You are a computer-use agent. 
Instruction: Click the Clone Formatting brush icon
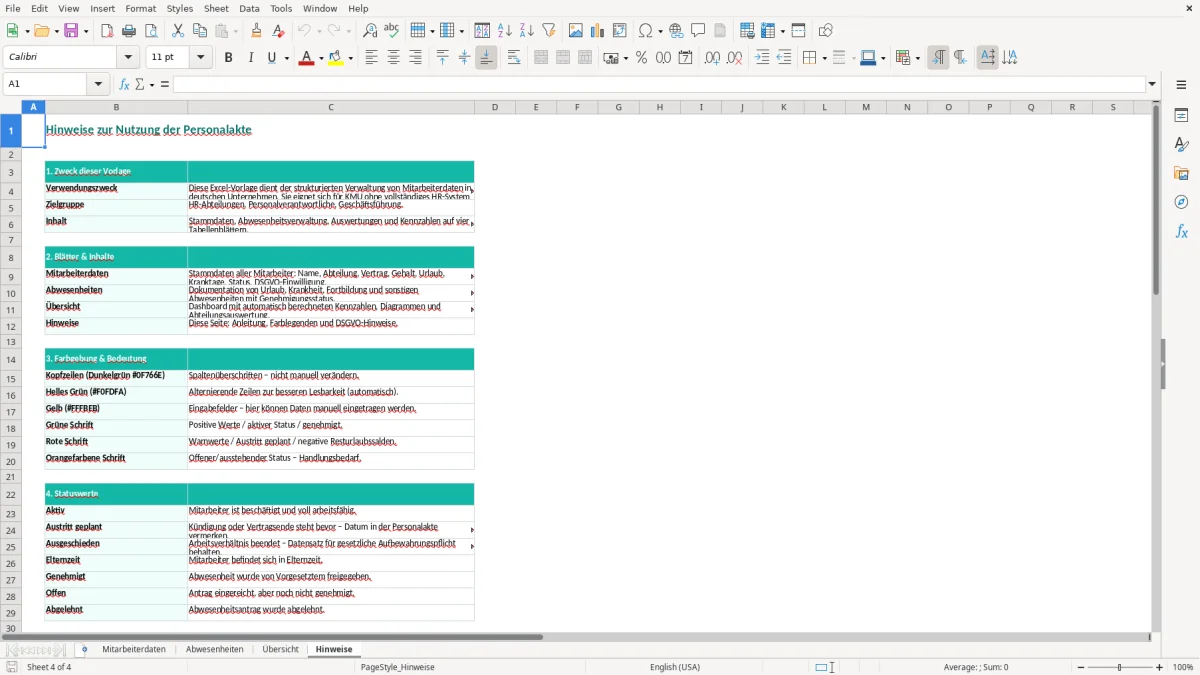coord(256,31)
